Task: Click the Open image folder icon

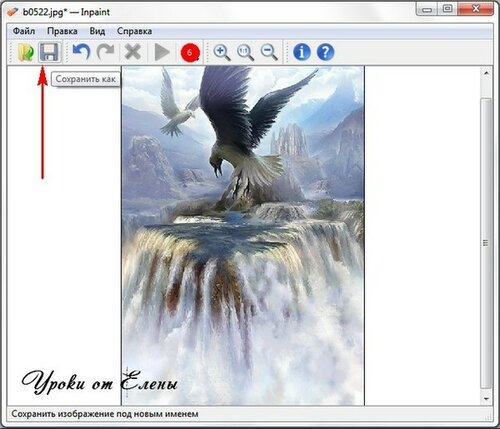Action: (26, 52)
